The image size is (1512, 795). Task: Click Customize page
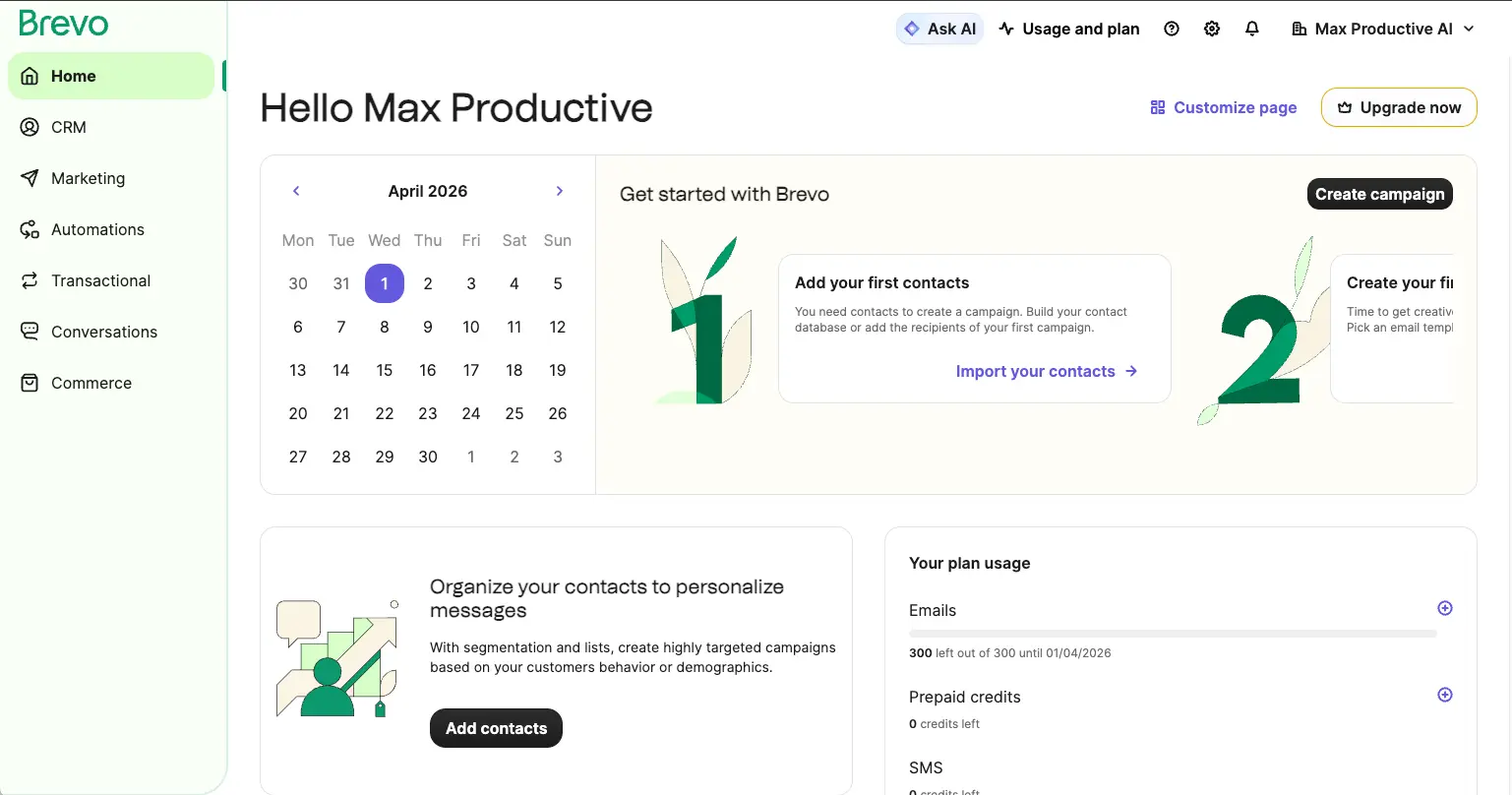click(1224, 107)
